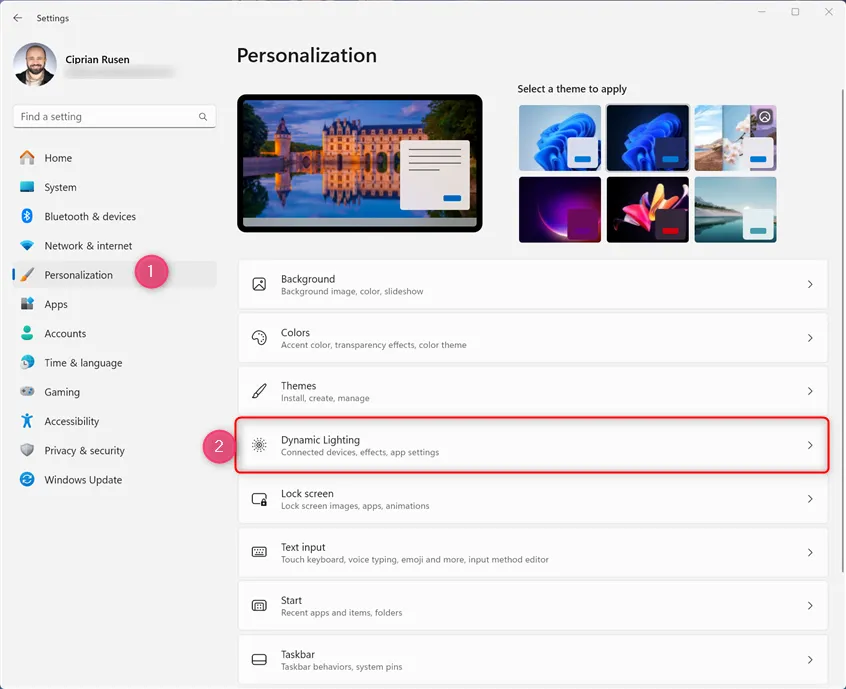This screenshot has height=689, width=846.
Task: Click the Network wifi icon
Action: pyautogui.click(x=27, y=245)
